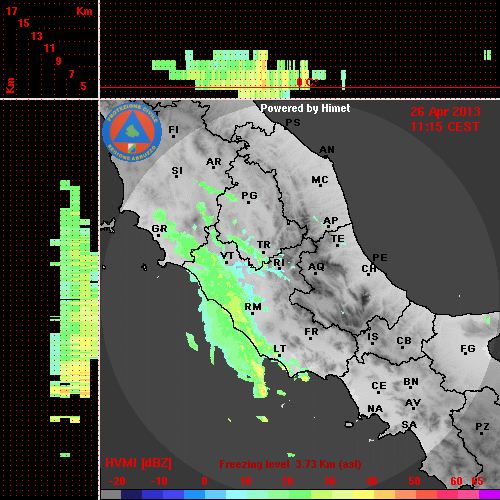Select the AP city label
This screenshot has width=500, height=500.
[331, 221]
